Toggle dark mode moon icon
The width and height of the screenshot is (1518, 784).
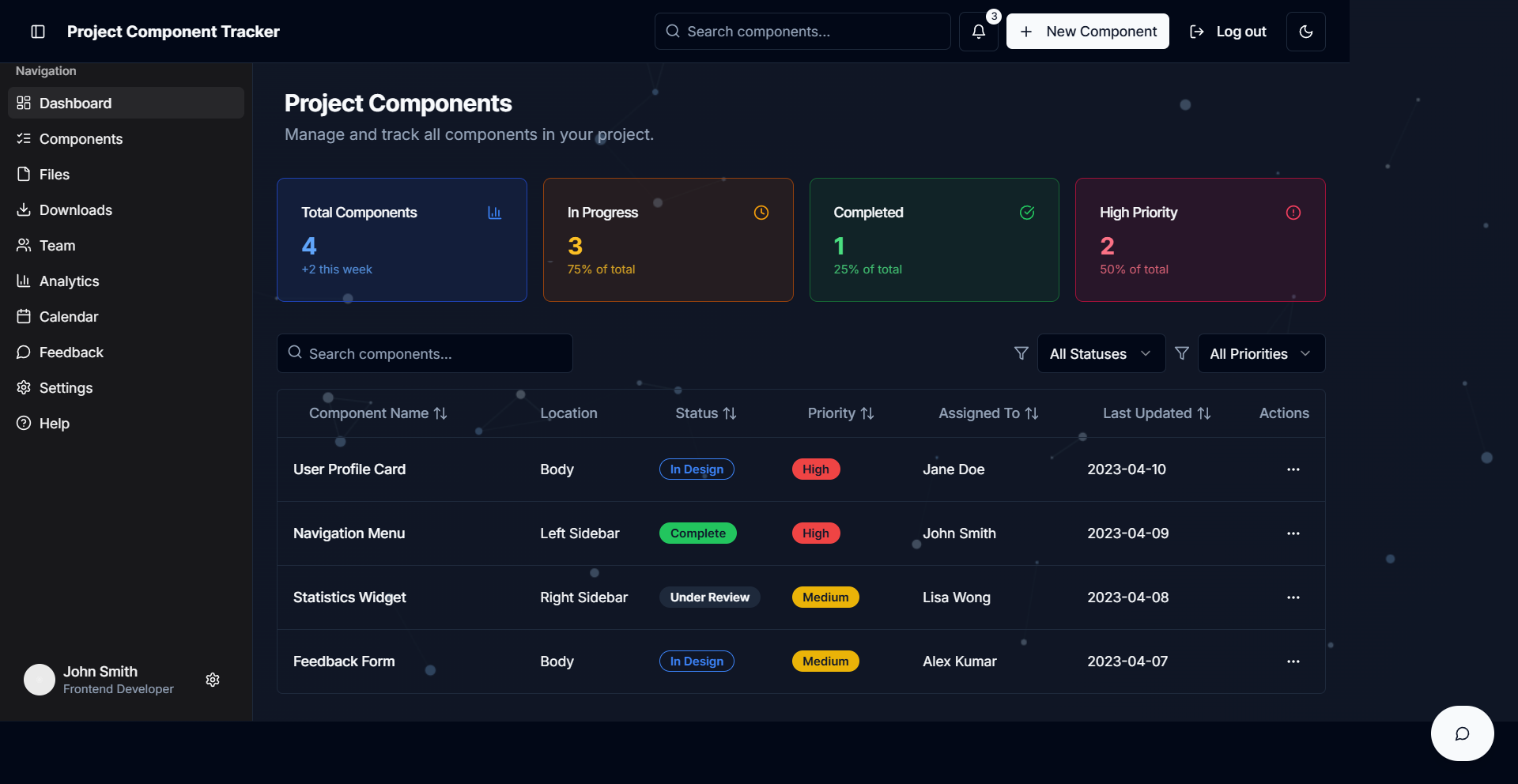point(1306,32)
